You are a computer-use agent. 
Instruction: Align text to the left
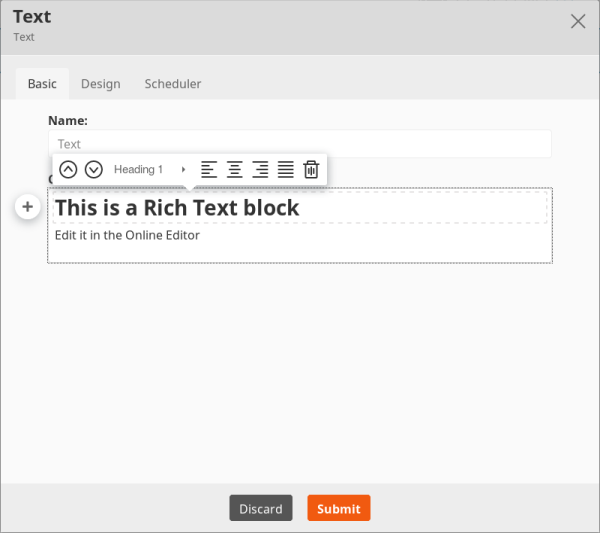pos(208,170)
